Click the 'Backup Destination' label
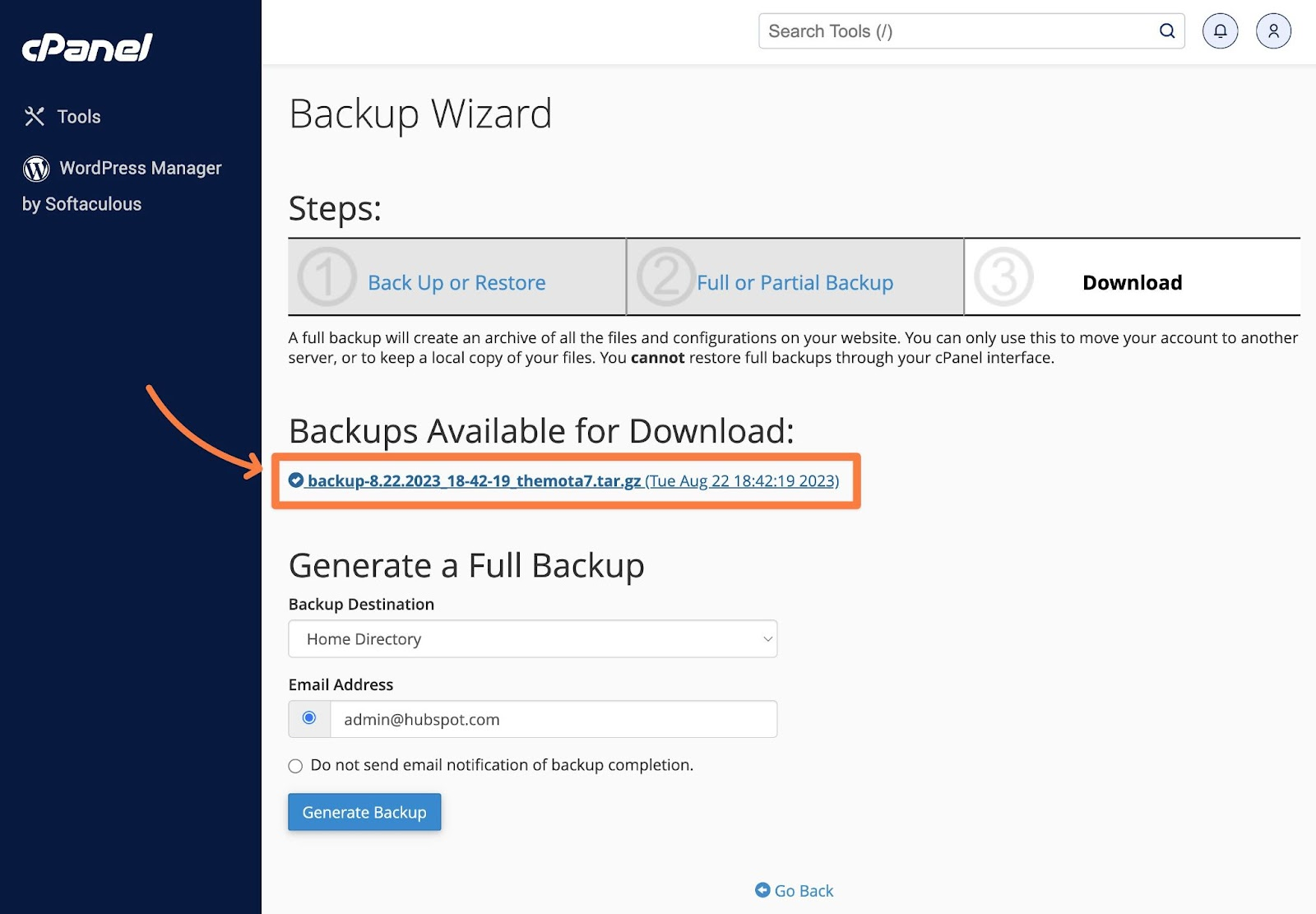 (x=361, y=605)
